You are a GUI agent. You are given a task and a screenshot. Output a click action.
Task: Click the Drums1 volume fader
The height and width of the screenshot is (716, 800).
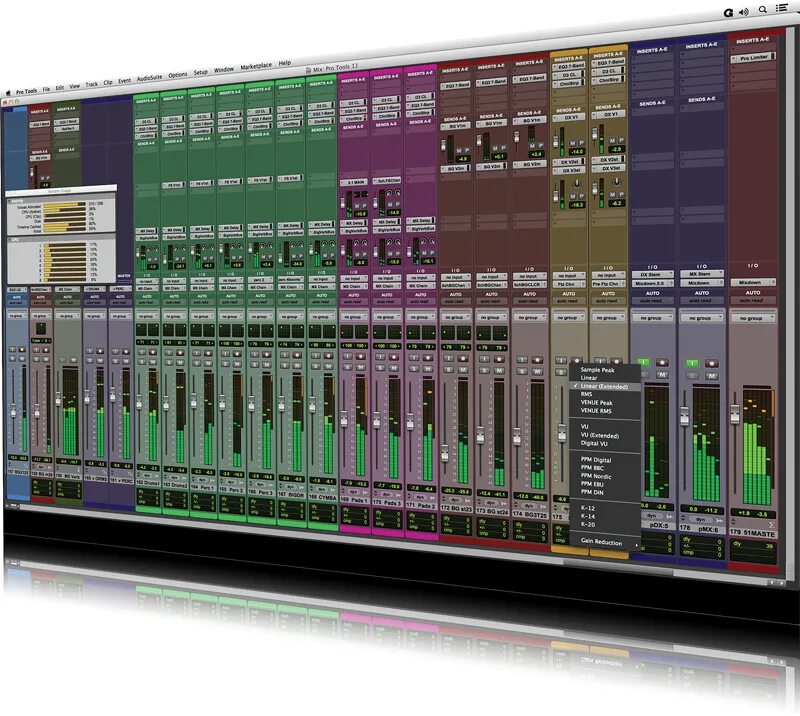coord(139,403)
